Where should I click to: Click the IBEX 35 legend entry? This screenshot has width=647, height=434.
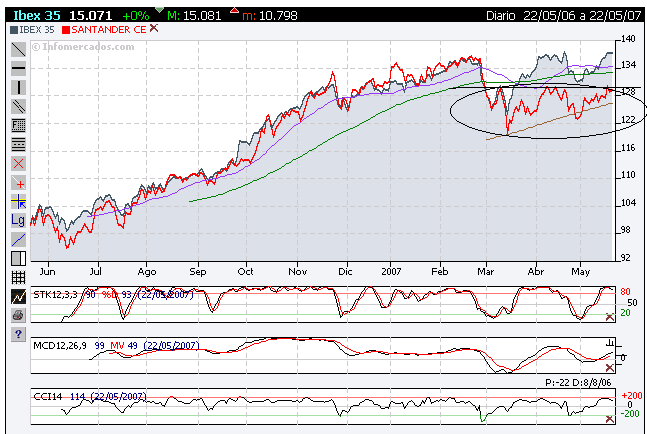(x=32, y=30)
